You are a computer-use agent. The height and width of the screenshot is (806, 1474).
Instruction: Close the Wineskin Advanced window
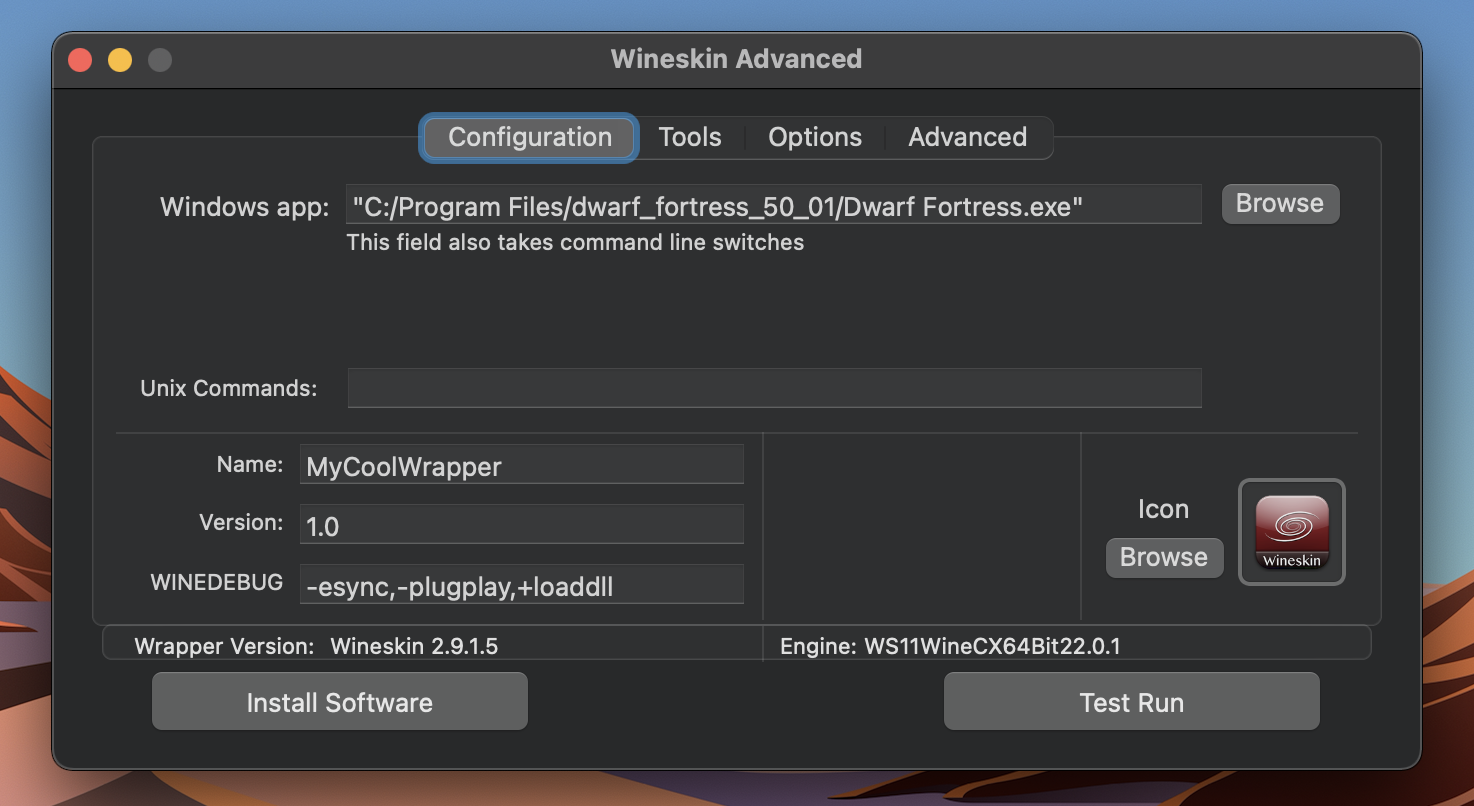(80, 60)
